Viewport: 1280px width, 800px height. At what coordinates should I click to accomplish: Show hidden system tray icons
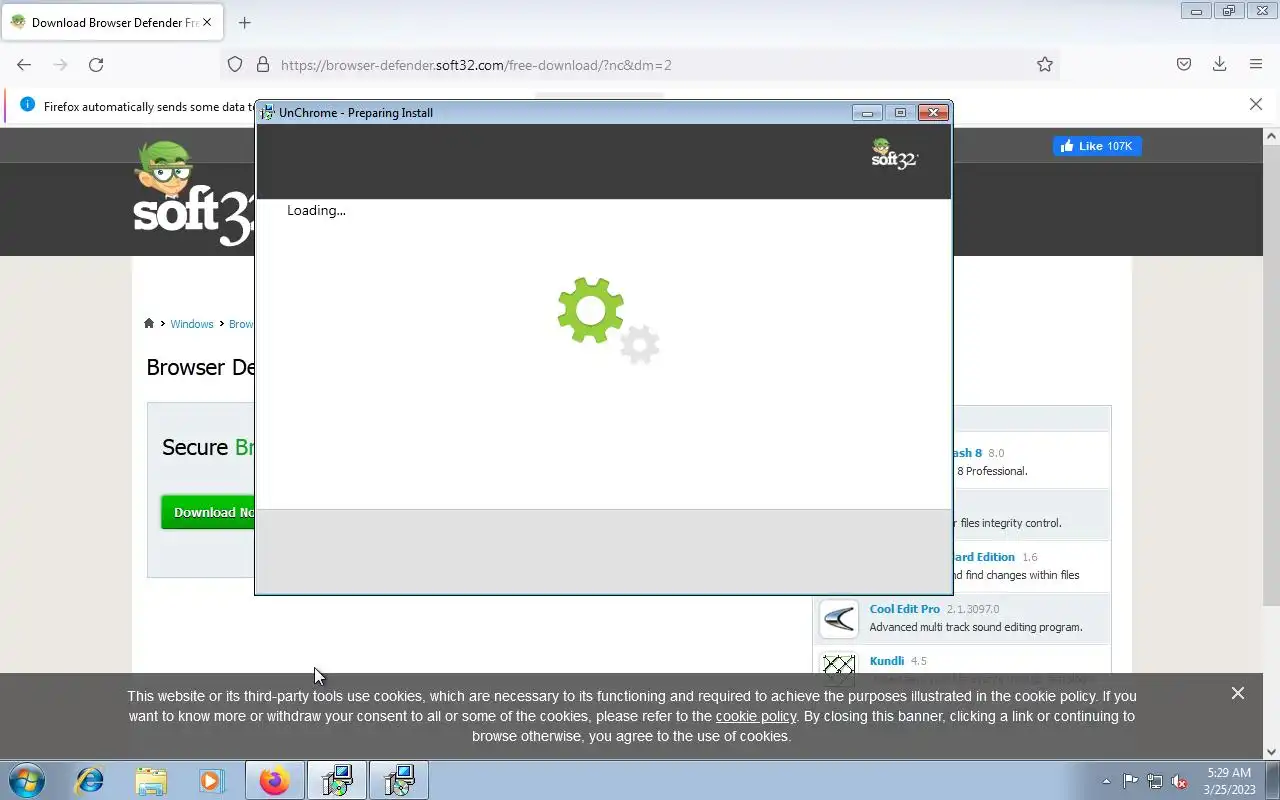coord(1106,781)
